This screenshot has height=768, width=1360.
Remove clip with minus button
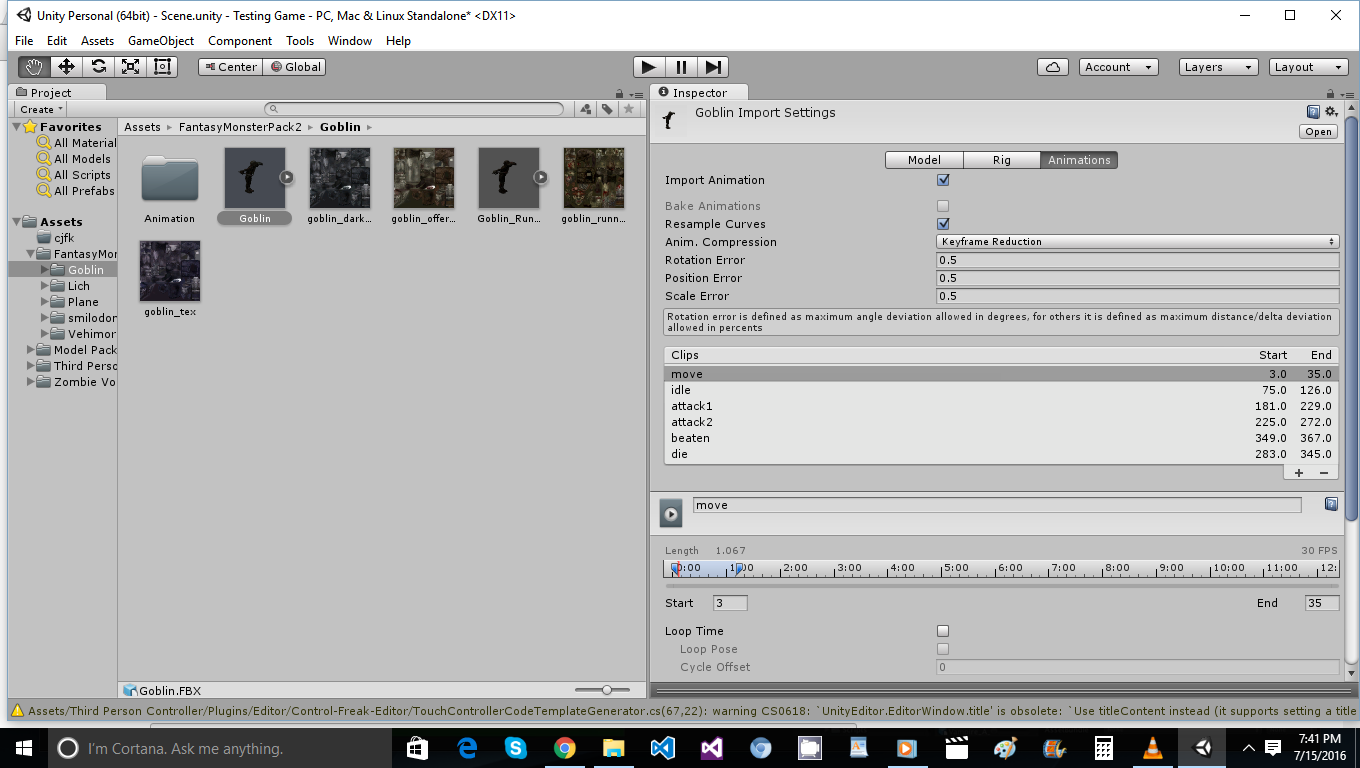pos(1323,472)
